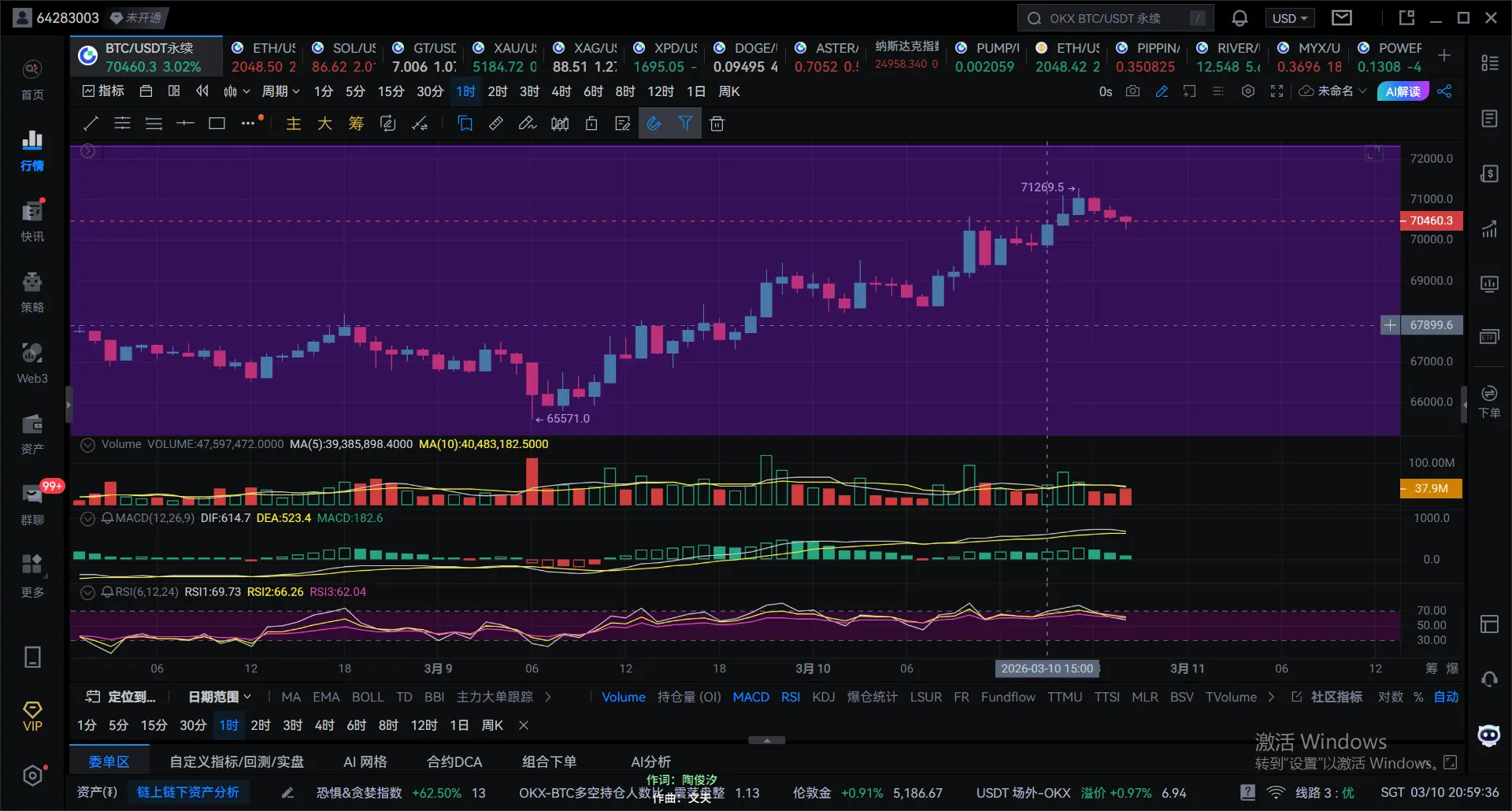The image size is (1512, 811).
Task: Toggle the 主 main-force overlay
Action: click(x=293, y=124)
